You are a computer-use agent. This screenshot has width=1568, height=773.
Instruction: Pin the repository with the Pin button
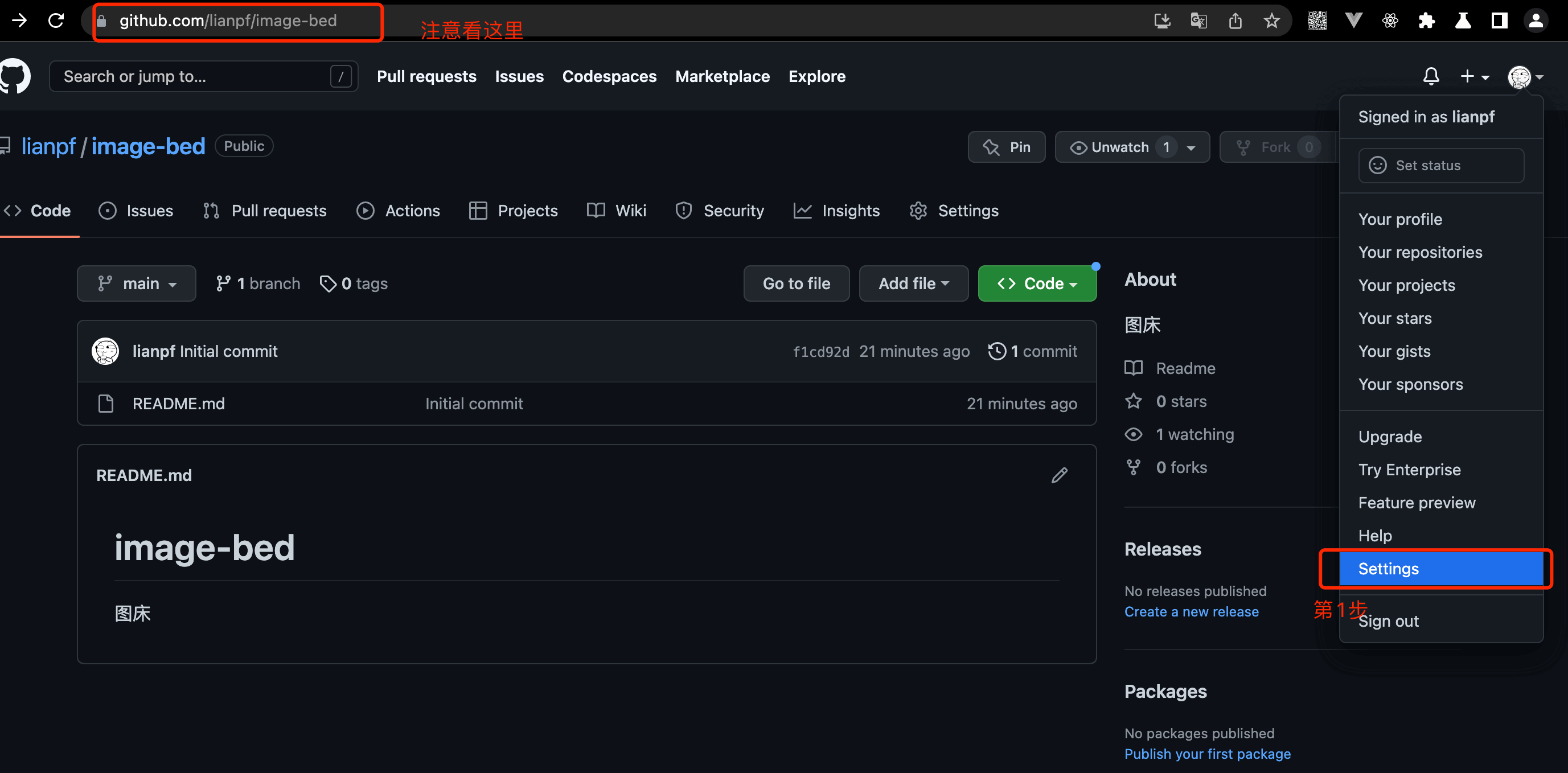point(1007,147)
